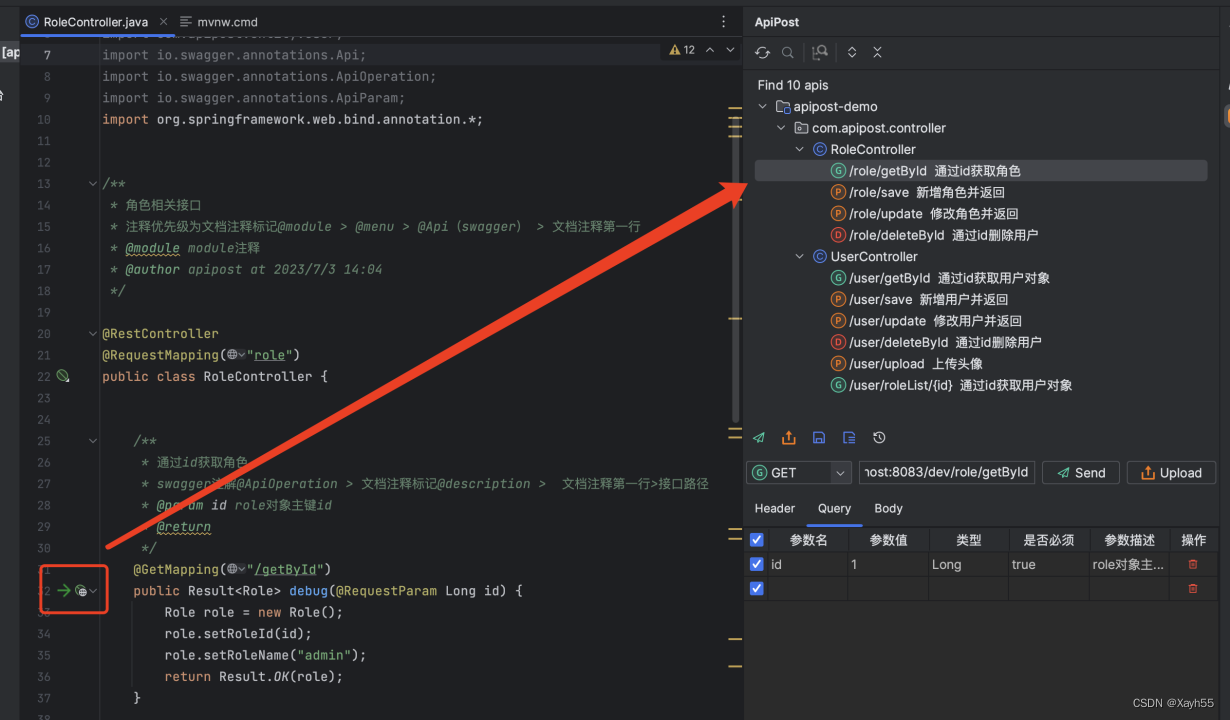Screen dimensions: 1230x720
Task: Switch to the Body tab
Action: pyautogui.click(x=888, y=508)
